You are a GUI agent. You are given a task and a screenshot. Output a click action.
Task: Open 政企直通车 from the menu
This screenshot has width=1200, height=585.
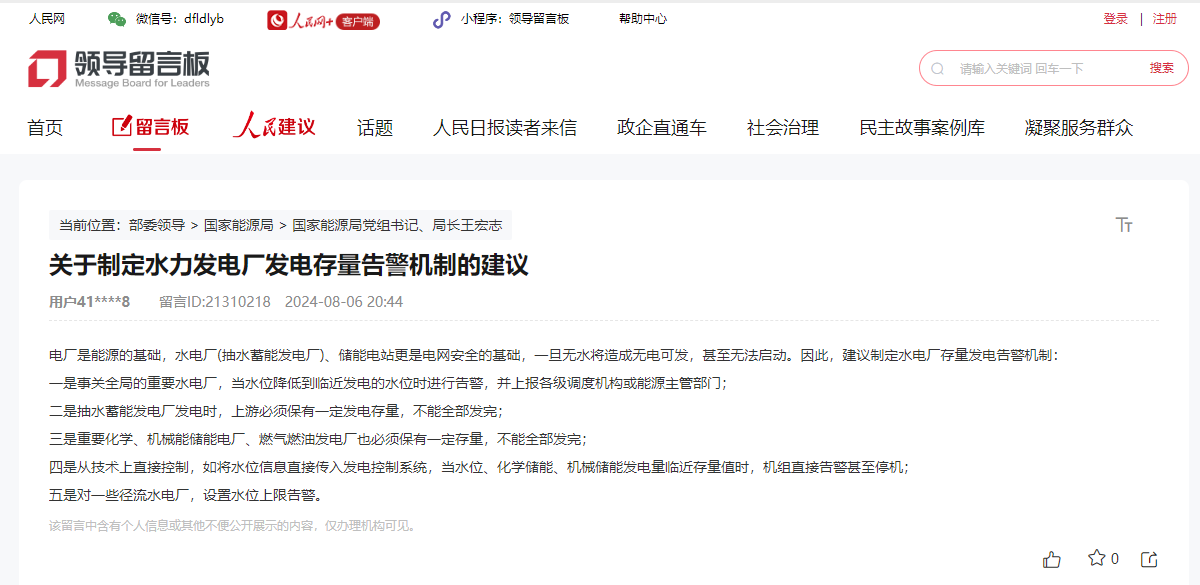point(661,128)
